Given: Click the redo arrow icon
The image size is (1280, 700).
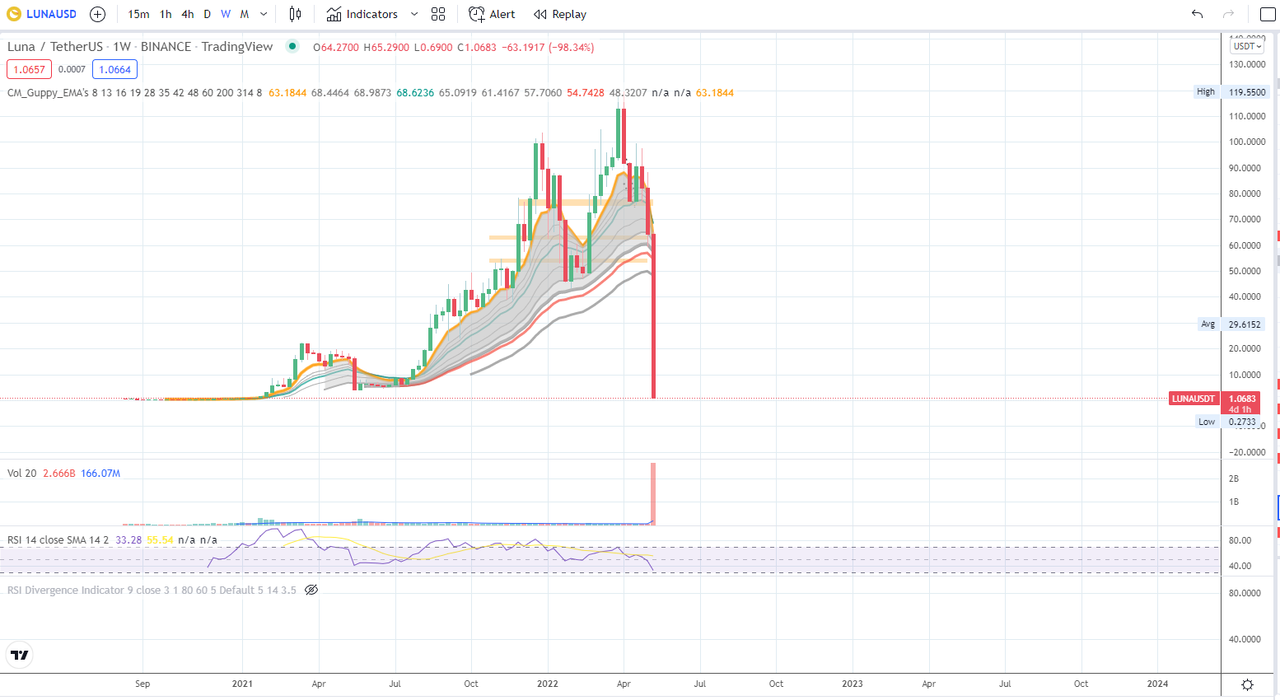Looking at the screenshot, I should click(1228, 14).
